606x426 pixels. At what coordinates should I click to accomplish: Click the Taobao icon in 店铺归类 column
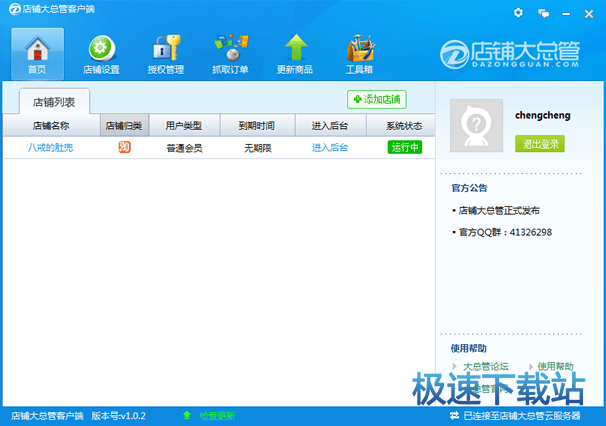click(124, 147)
